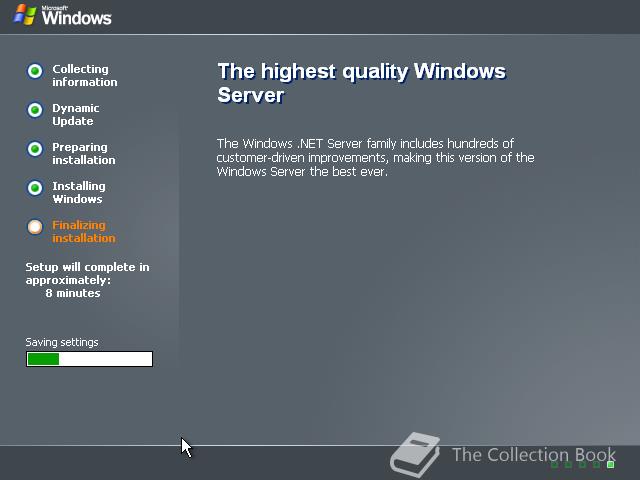640x480 pixels.
Task: Click the Windows .NET Server family paragraph
Action: pyautogui.click(x=375, y=158)
